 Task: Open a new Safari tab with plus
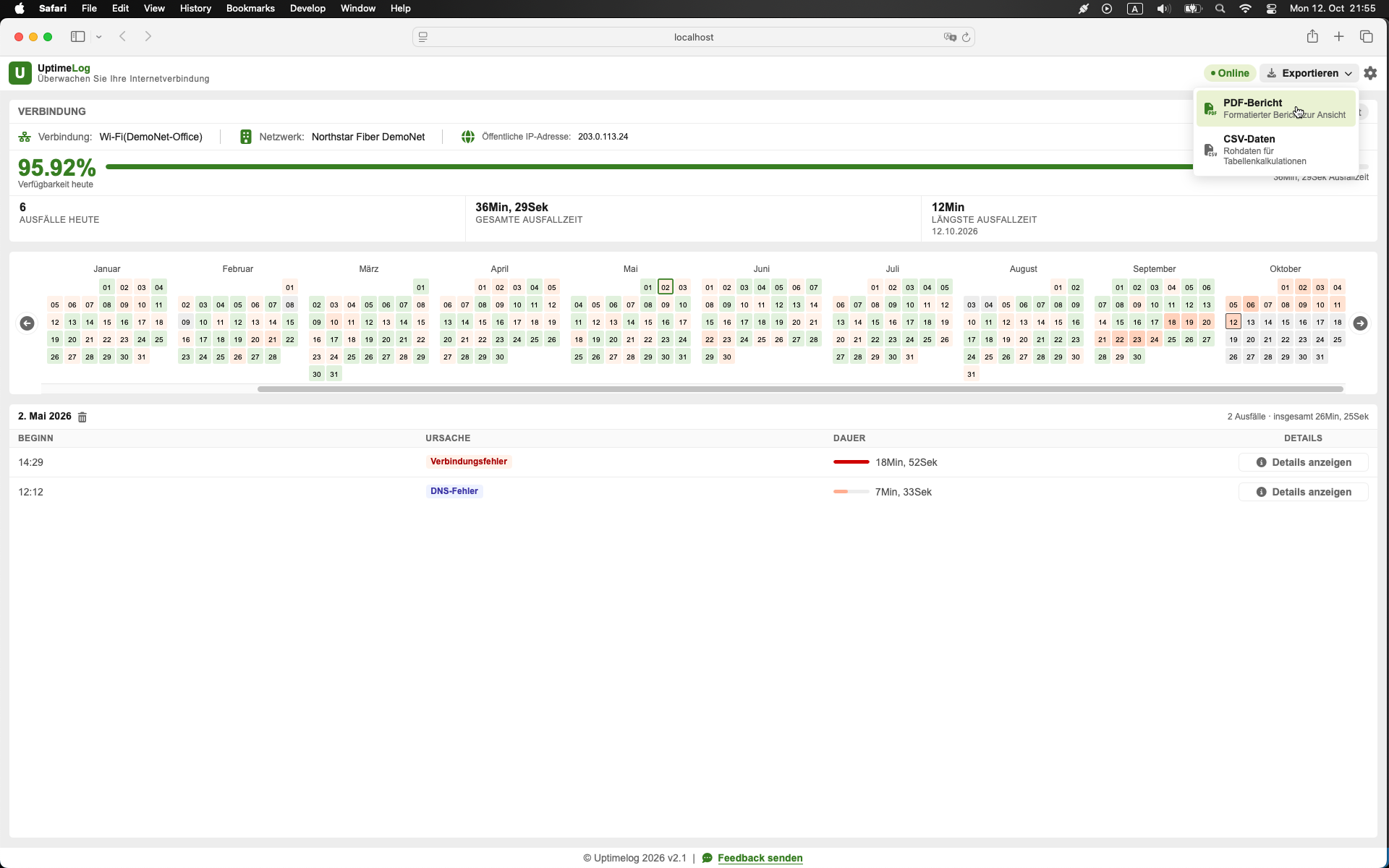tap(1339, 37)
